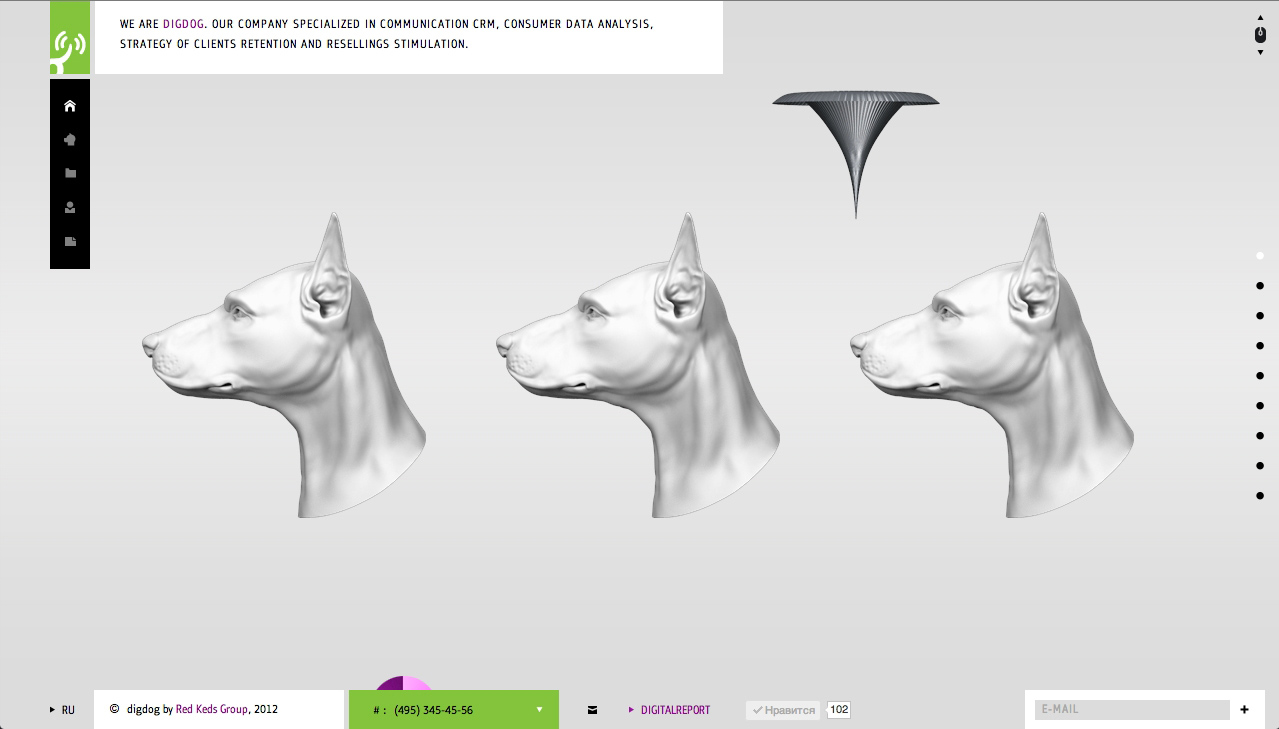Click the left dog head model
This screenshot has width=1279, height=729.
tap(284, 365)
